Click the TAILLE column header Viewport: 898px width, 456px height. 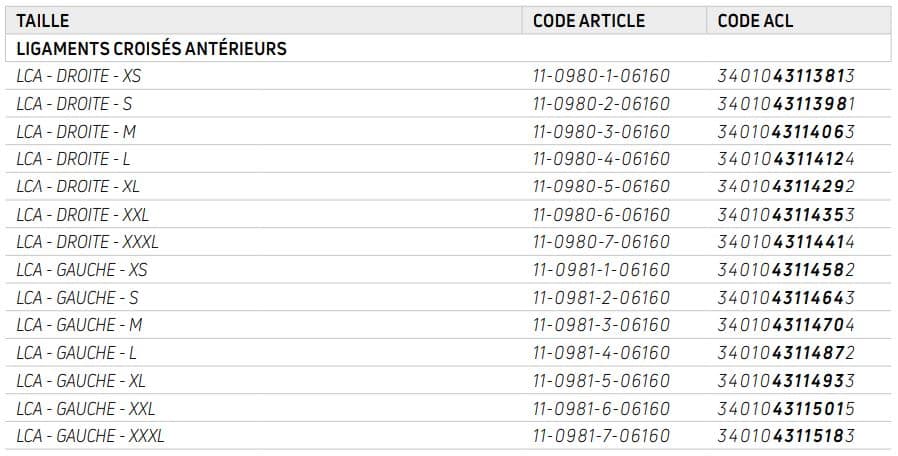43,20
